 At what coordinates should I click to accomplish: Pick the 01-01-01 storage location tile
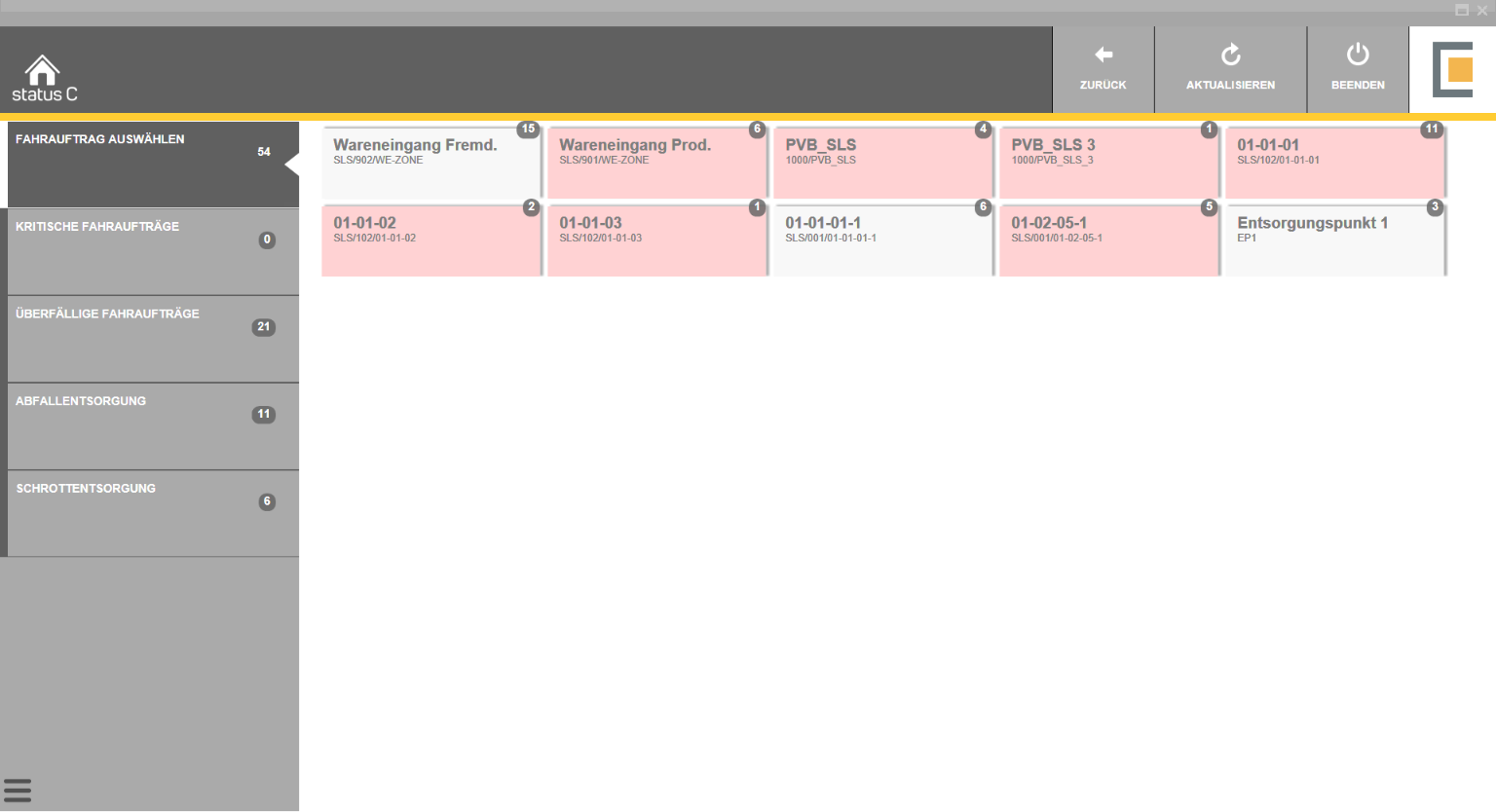click(1334, 162)
